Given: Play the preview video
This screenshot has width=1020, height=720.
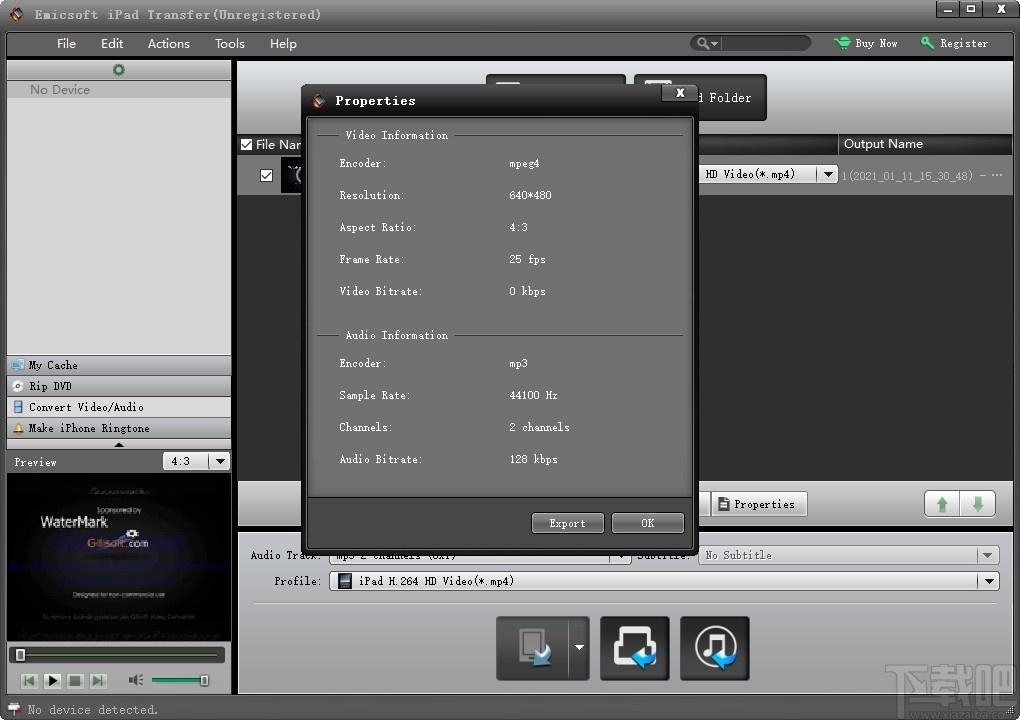Looking at the screenshot, I should (x=53, y=681).
